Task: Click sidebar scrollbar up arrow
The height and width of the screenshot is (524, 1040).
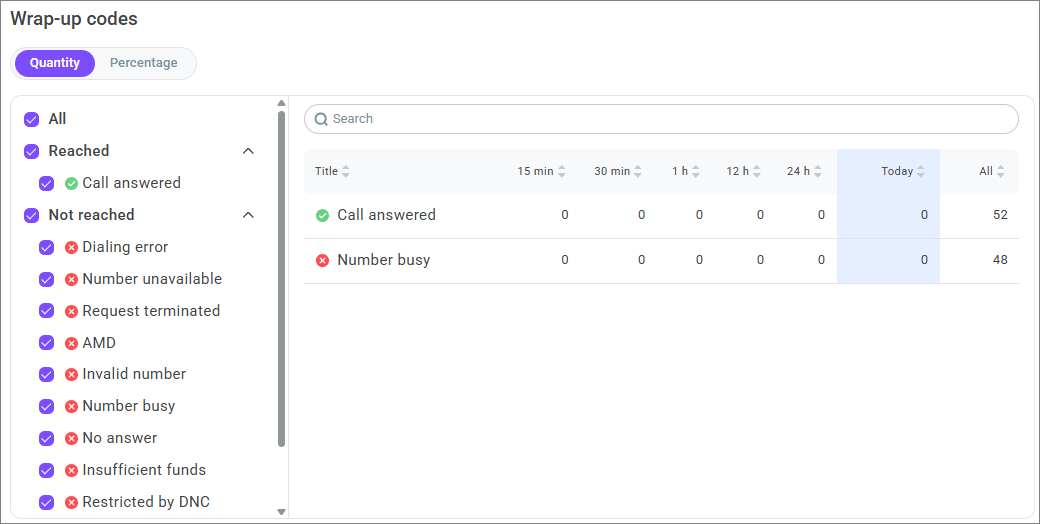Action: (281, 103)
